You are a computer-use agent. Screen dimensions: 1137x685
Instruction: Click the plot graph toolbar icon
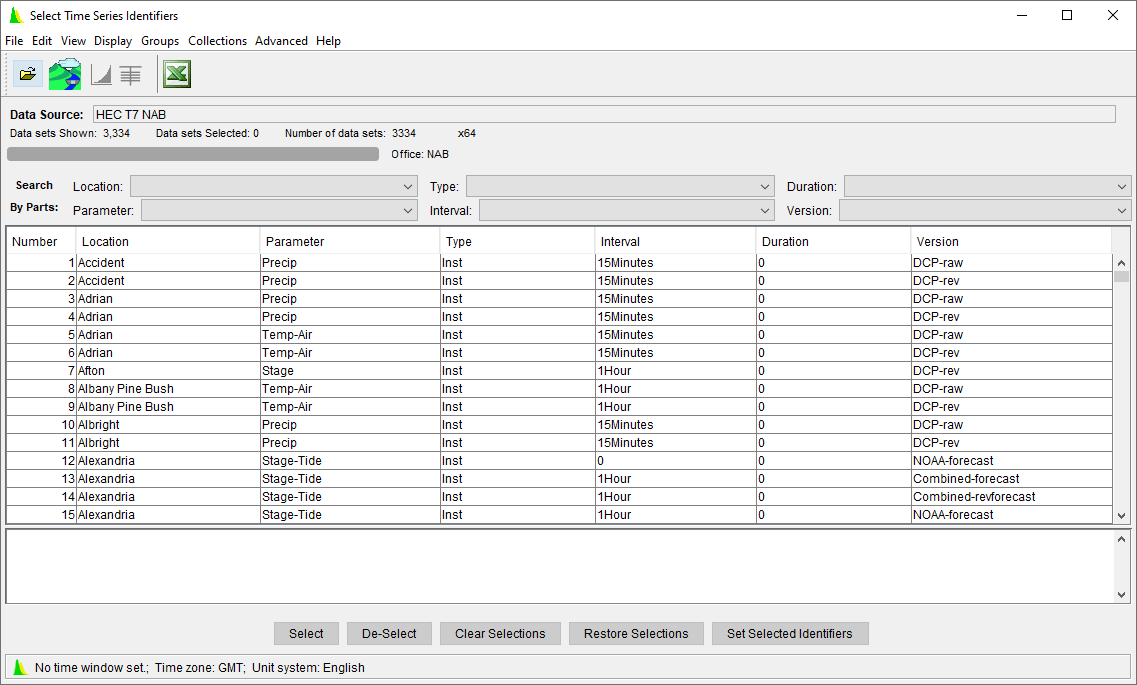pyautogui.click(x=101, y=75)
